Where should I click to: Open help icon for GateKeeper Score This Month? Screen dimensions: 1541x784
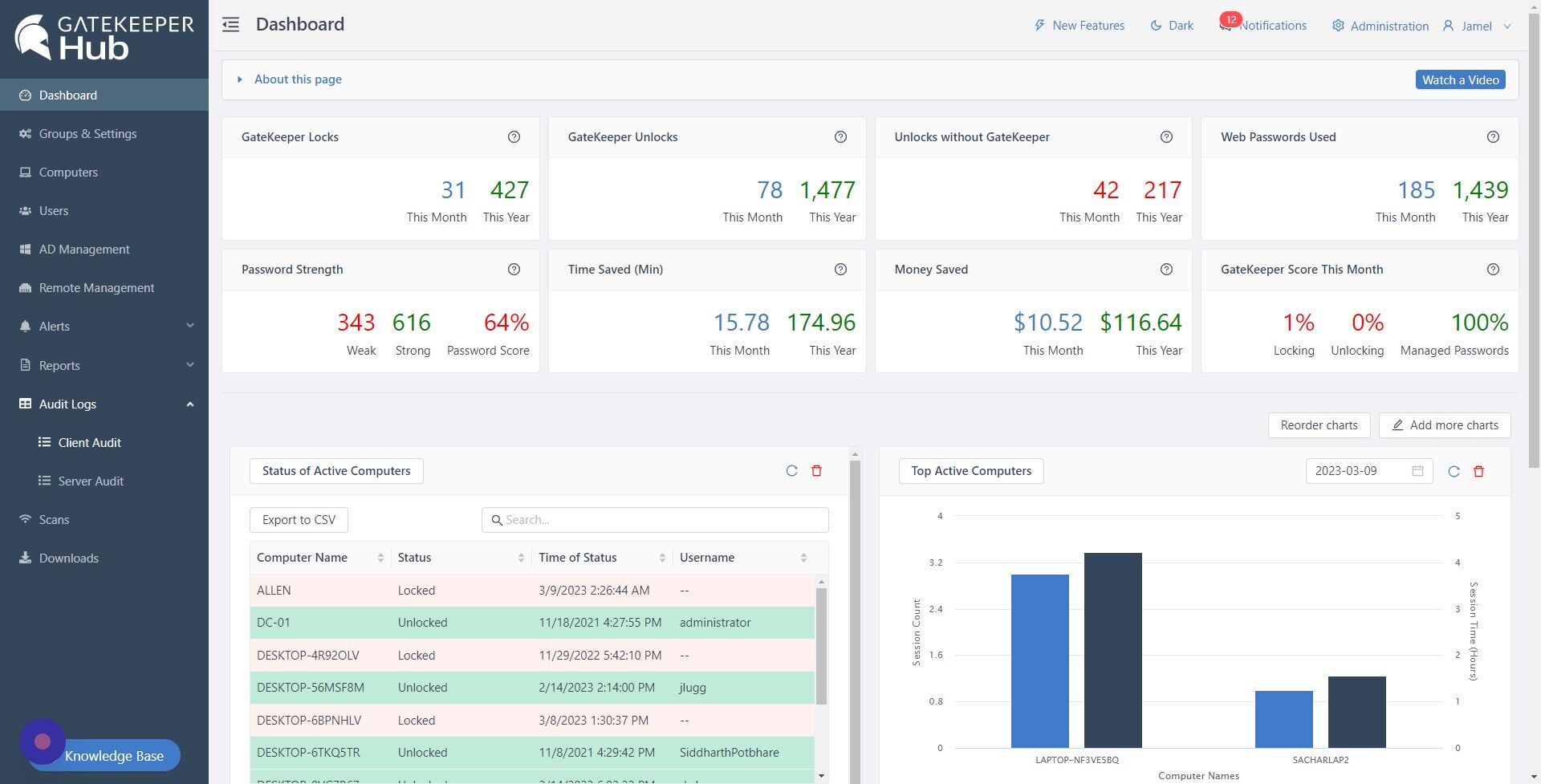(1493, 270)
